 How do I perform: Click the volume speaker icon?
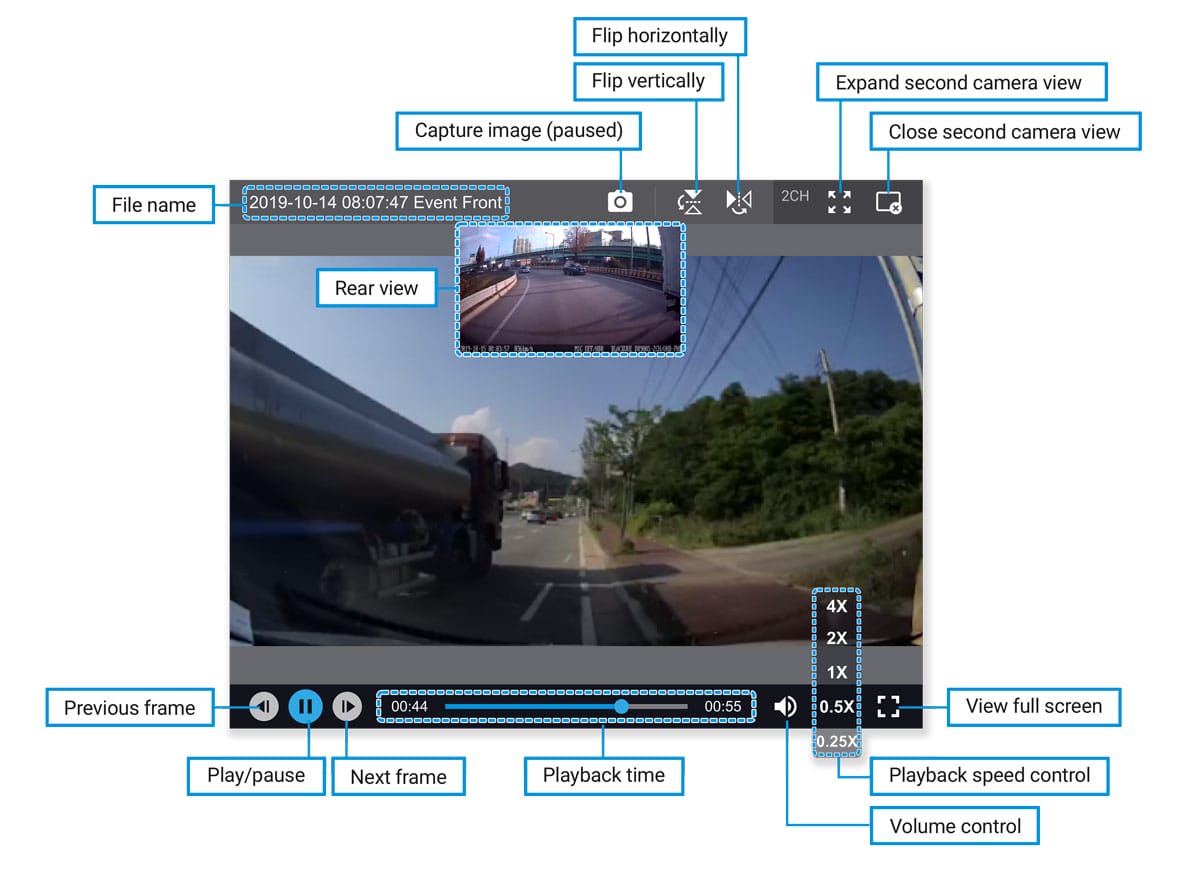click(x=786, y=707)
